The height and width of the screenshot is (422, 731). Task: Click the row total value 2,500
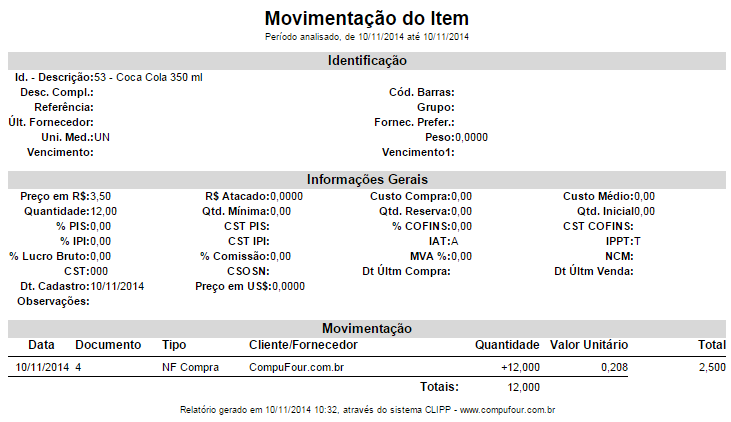tap(712, 368)
